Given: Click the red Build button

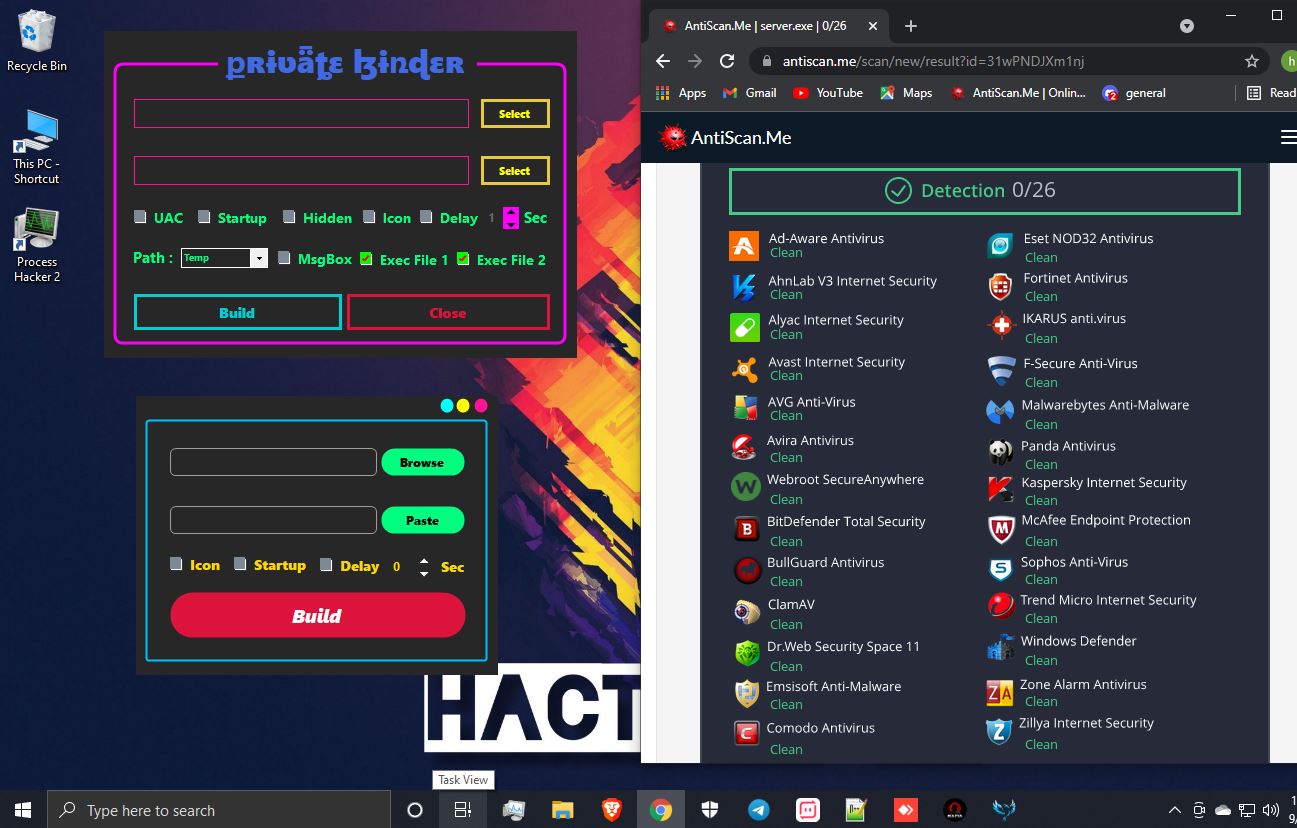Looking at the screenshot, I should click(x=317, y=615).
